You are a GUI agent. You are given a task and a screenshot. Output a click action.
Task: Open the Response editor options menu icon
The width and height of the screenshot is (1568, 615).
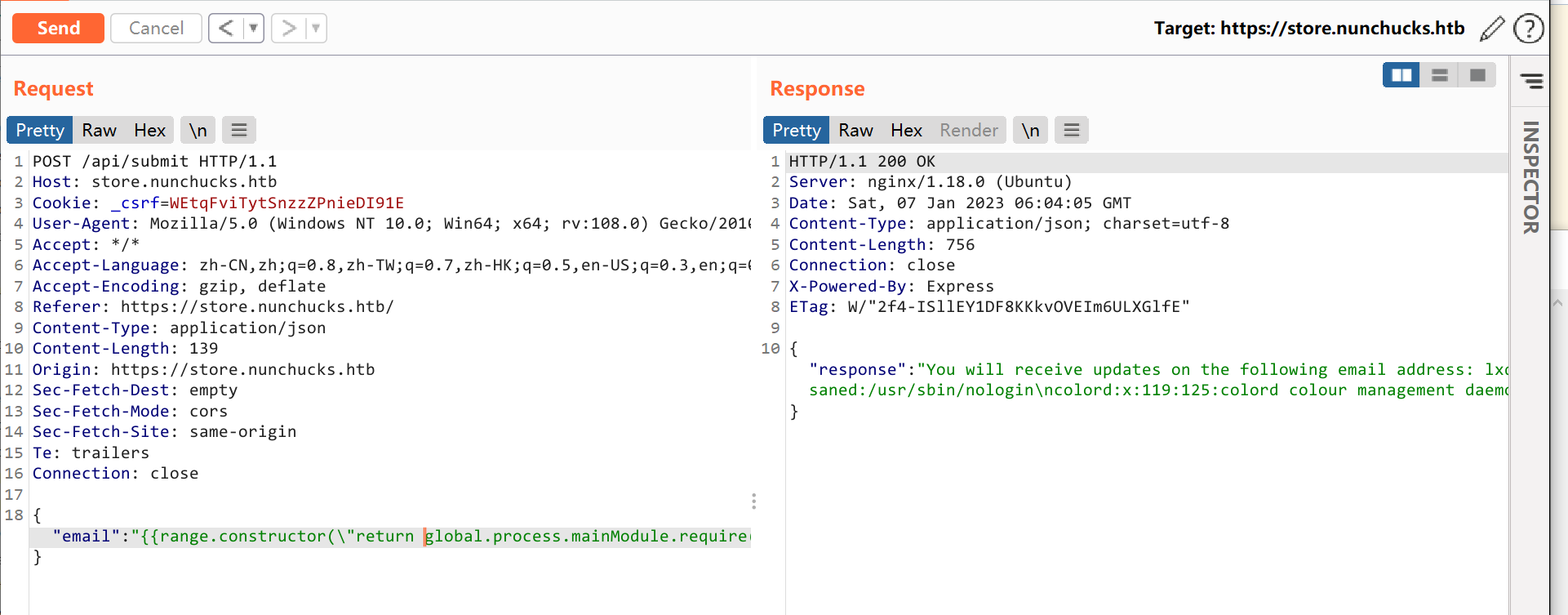coord(1072,130)
